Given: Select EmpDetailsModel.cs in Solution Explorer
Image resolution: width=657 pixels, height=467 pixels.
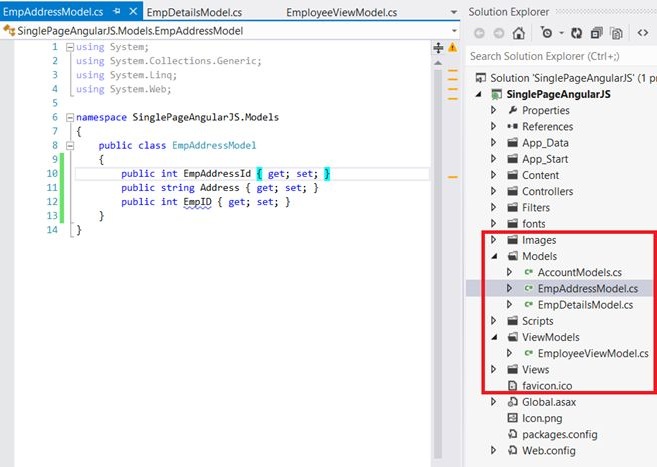Looking at the screenshot, I should click(585, 305).
